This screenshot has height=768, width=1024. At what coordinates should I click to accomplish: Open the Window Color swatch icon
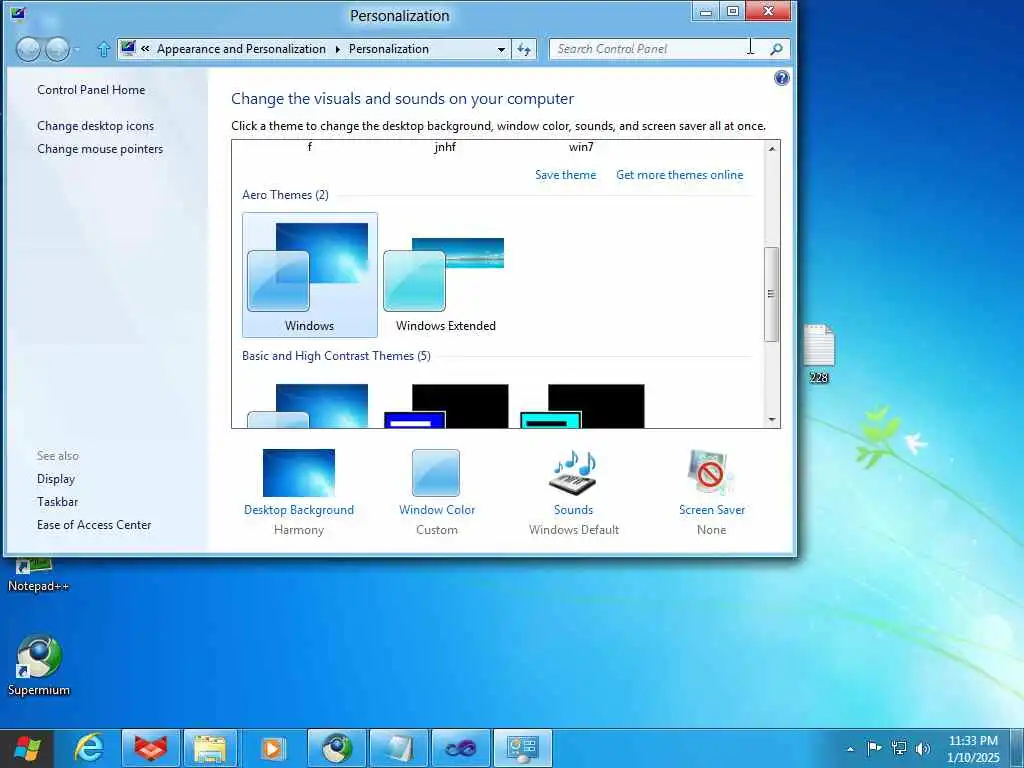pos(436,473)
